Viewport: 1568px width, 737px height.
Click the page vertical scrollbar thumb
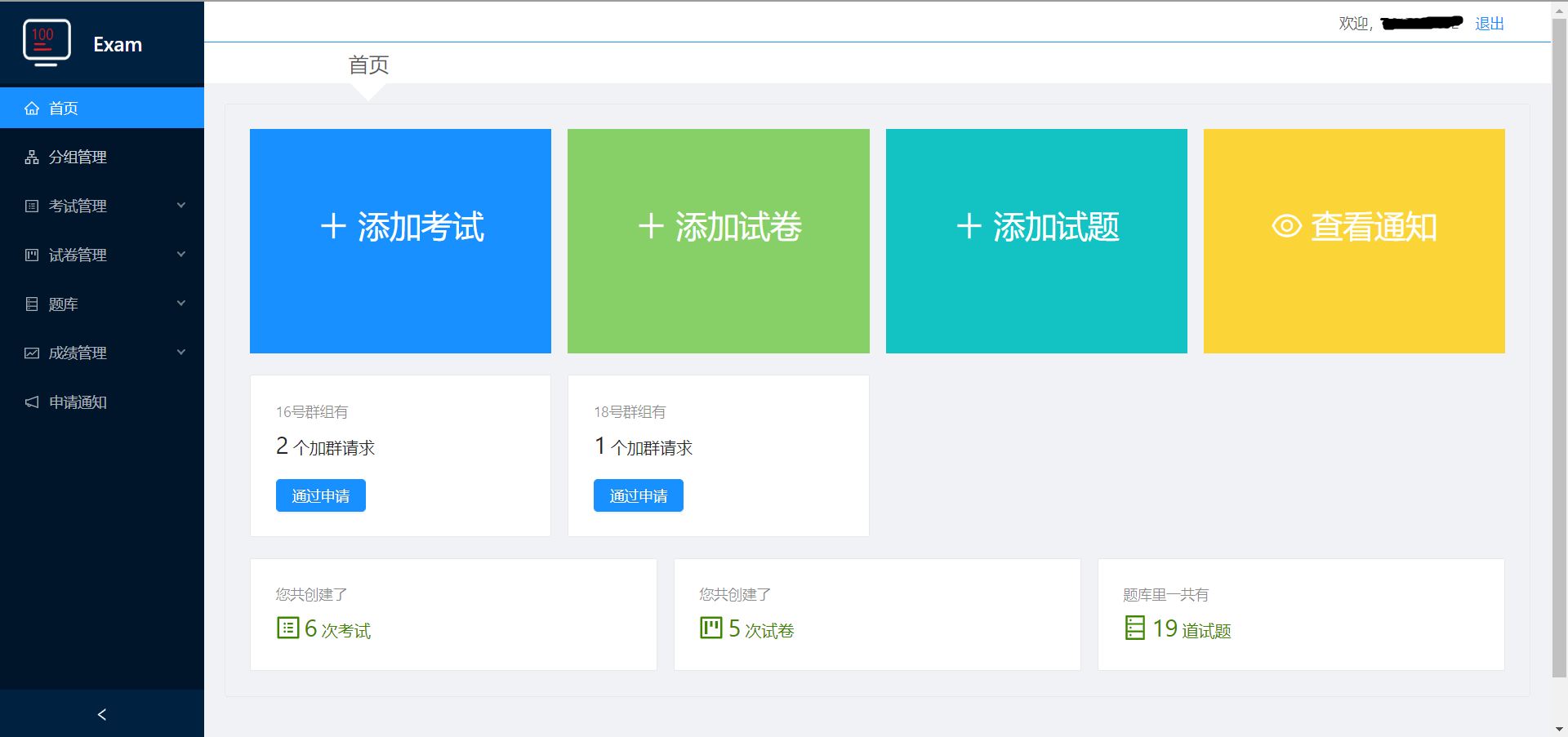click(x=1559, y=347)
